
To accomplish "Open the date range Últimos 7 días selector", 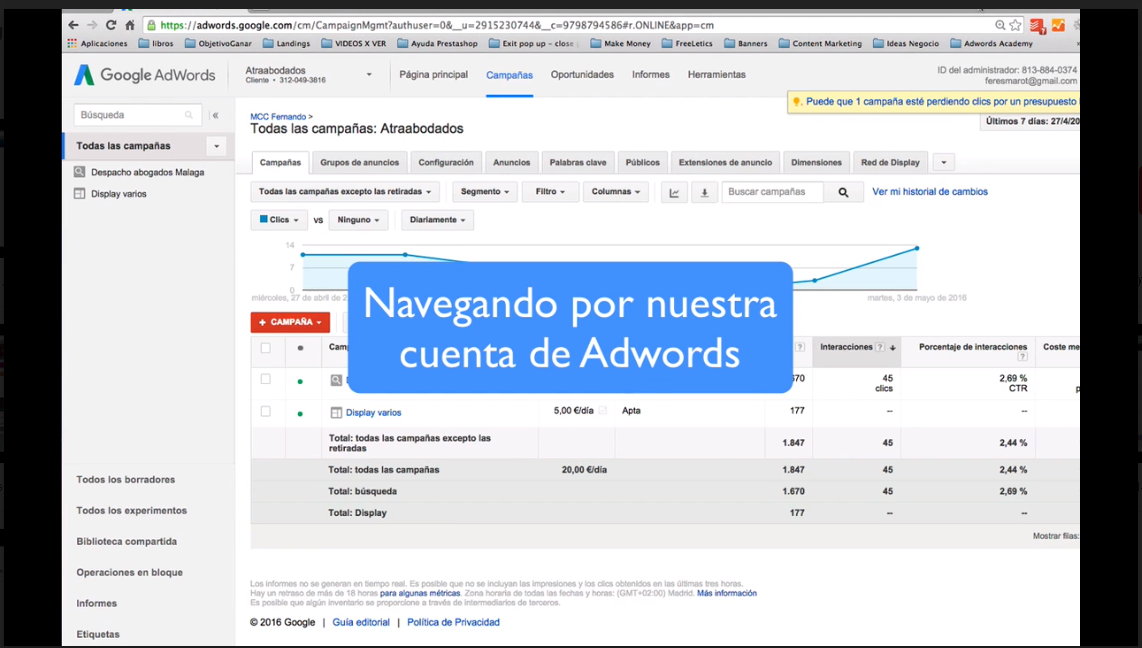I will coord(1031,122).
